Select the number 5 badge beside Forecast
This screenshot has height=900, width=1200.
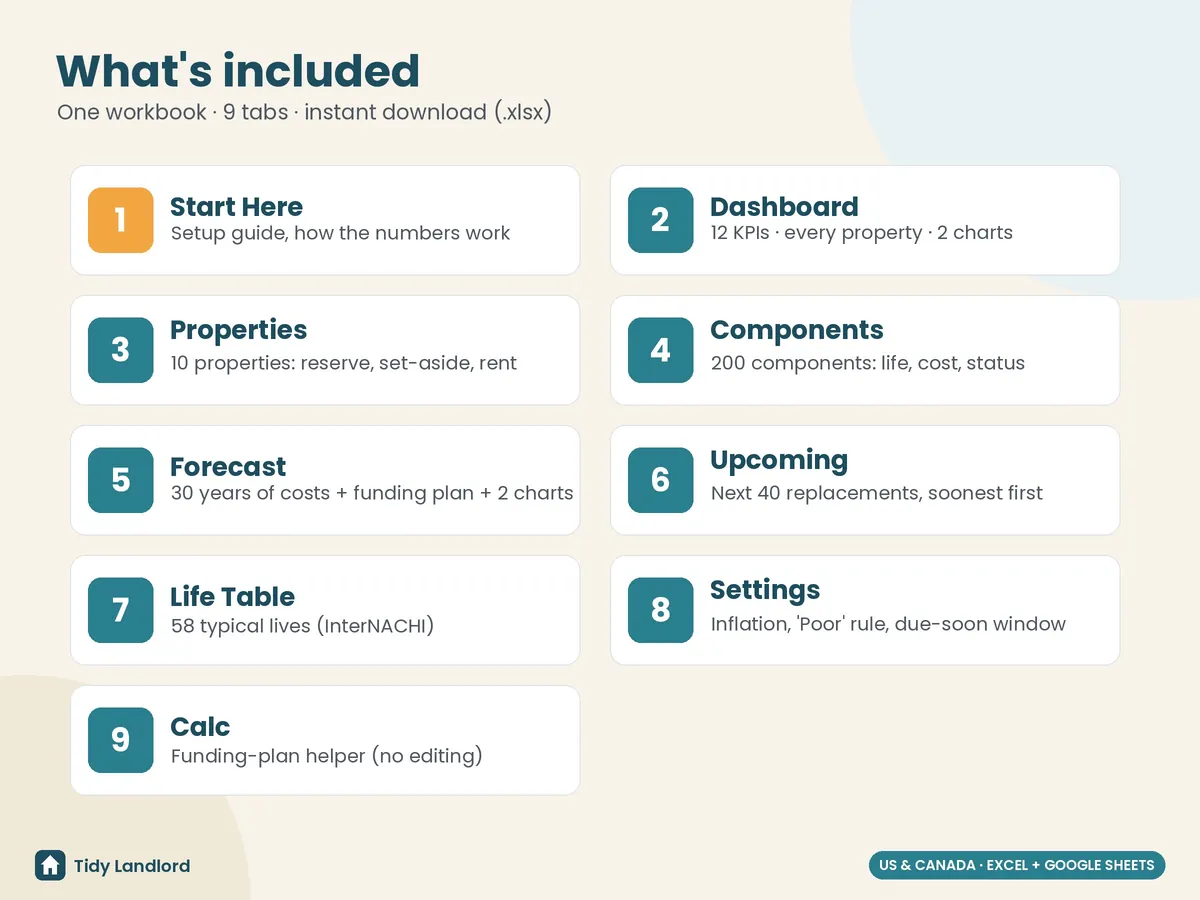(x=121, y=480)
